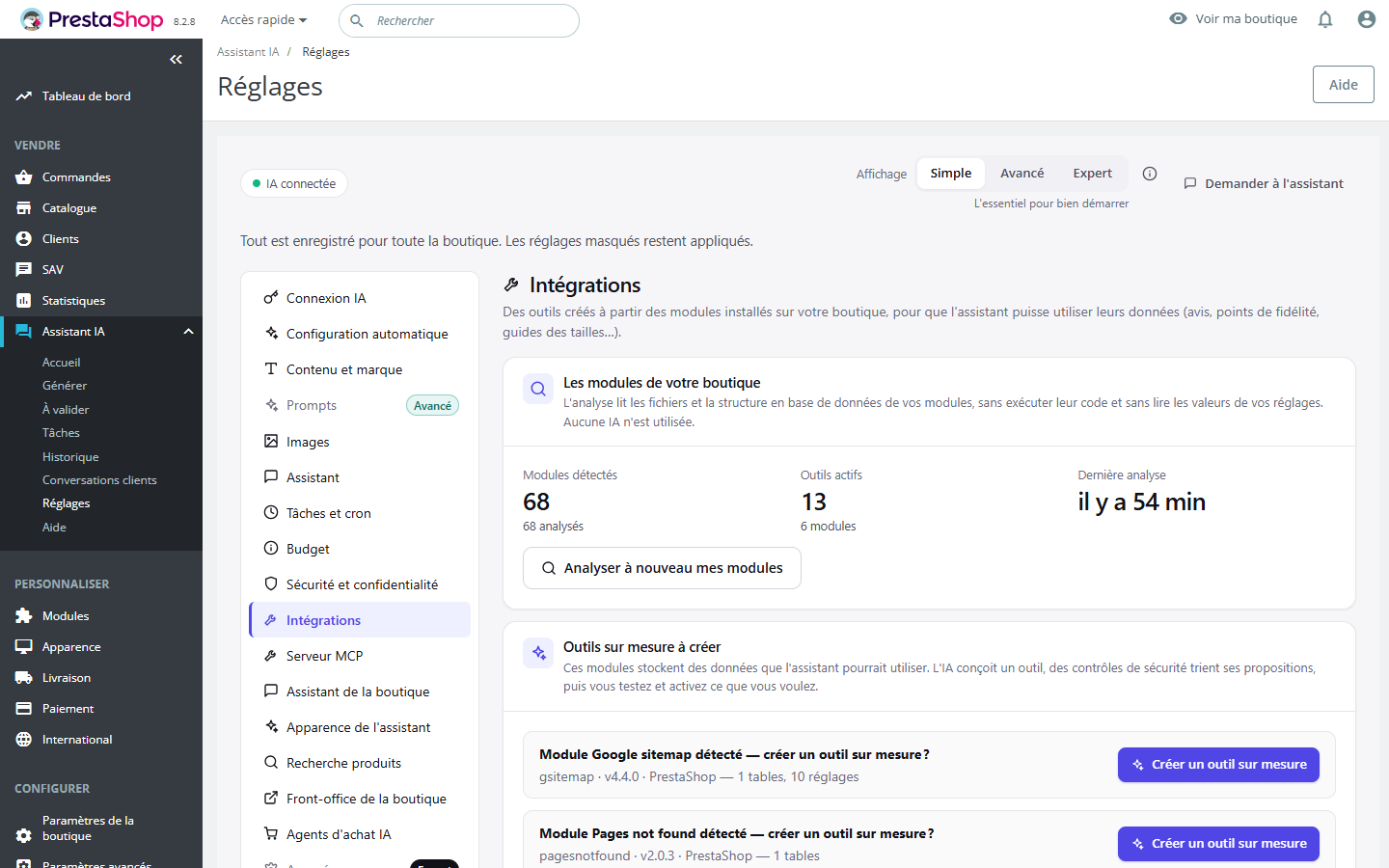This screenshot has width=1389, height=868.
Task: Open Historique submenu item
Action: [x=70, y=457]
